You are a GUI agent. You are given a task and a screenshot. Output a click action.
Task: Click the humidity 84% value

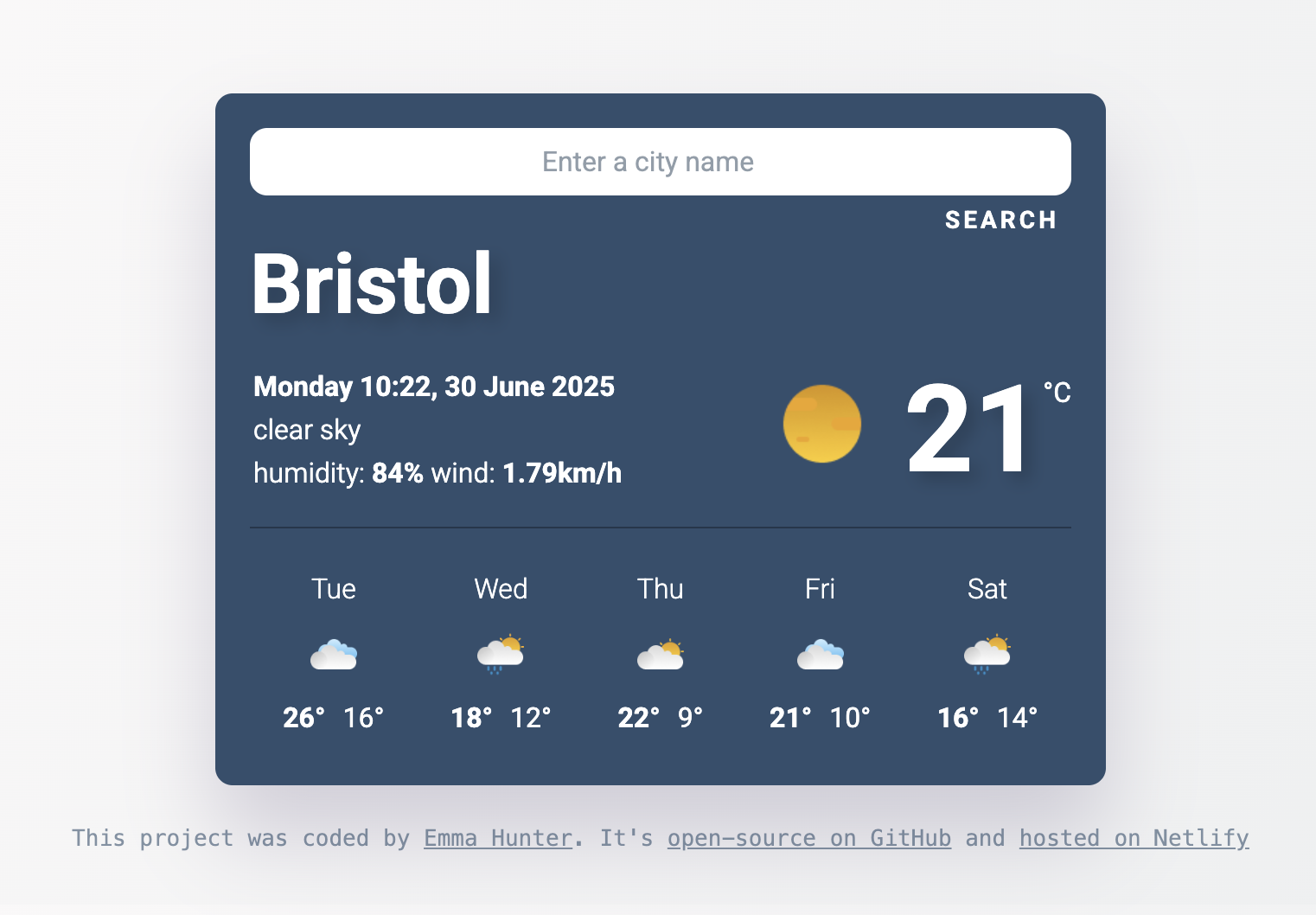pyautogui.click(x=398, y=473)
